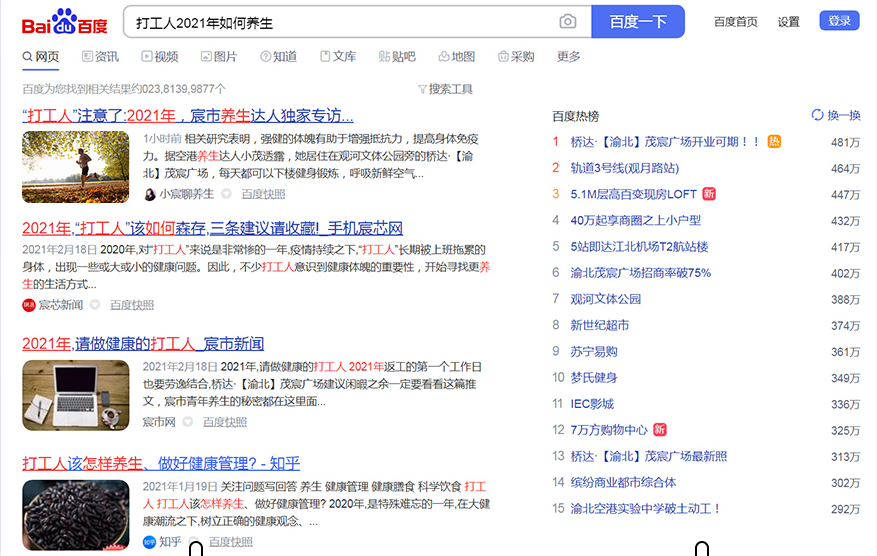The image size is (877, 556).
Task: Open 百度快照 for 宸芯新闻 result
Action: pos(131,305)
